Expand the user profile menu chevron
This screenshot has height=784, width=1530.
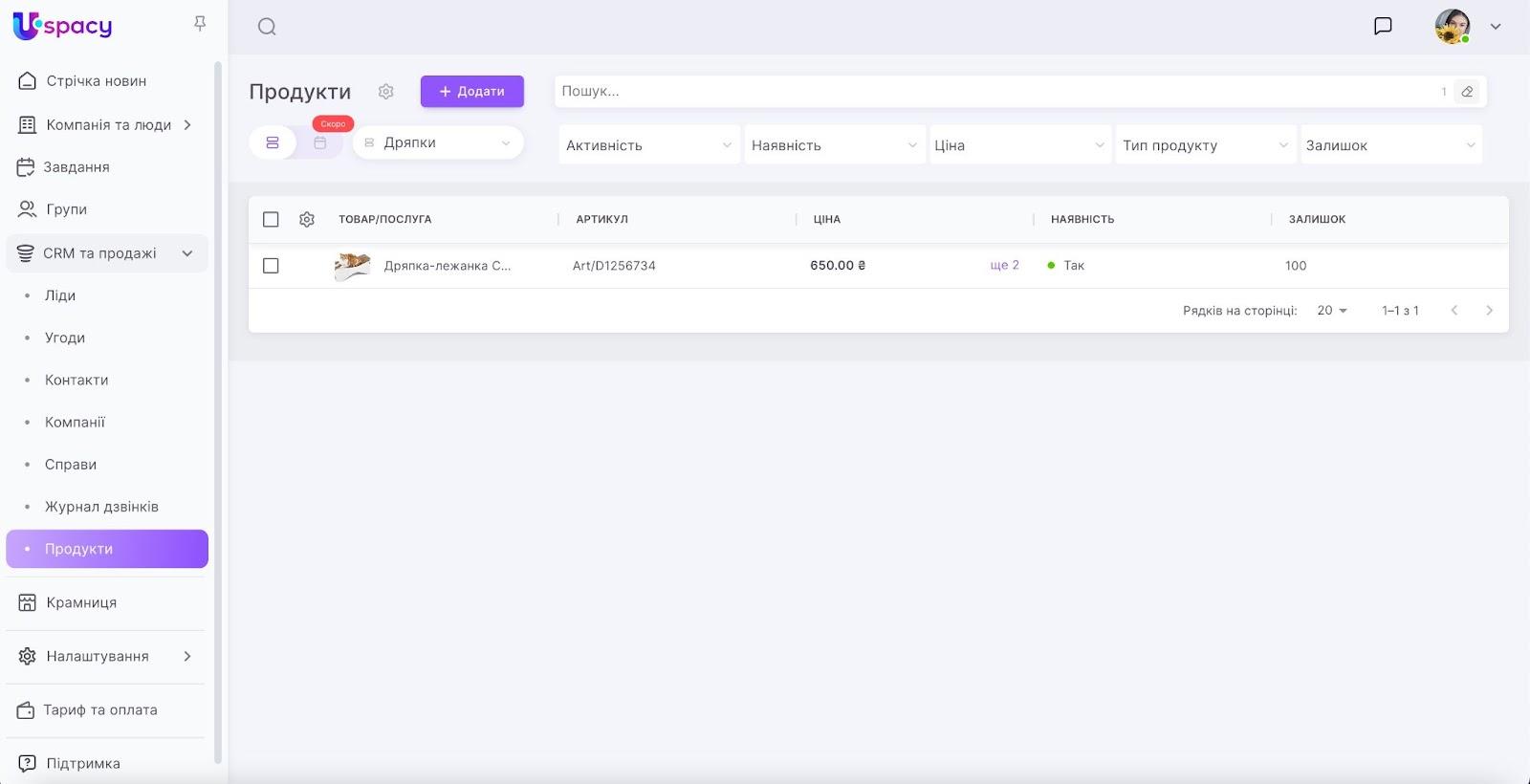(1496, 27)
